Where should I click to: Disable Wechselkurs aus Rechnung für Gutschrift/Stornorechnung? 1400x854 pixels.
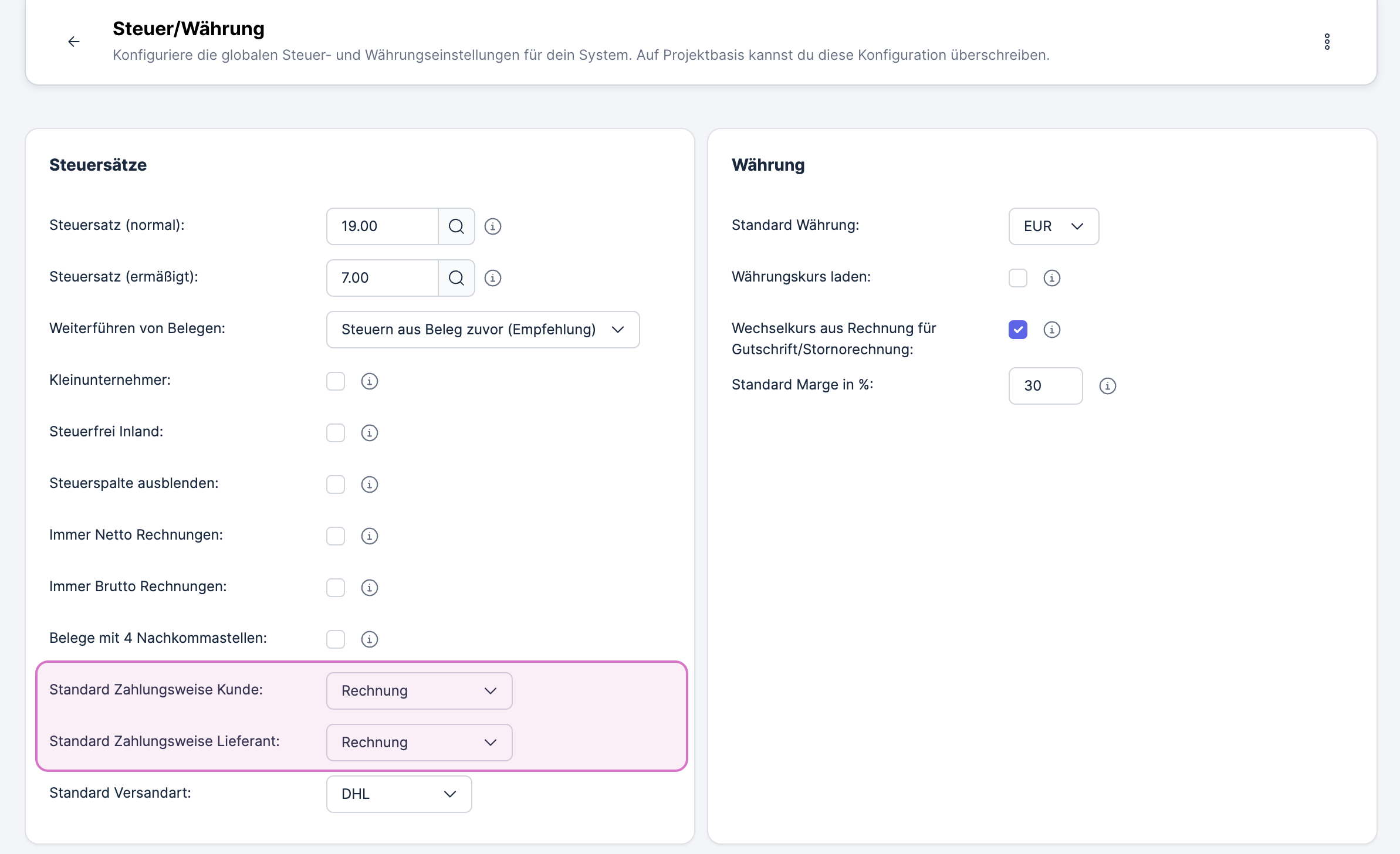coord(1018,330)
